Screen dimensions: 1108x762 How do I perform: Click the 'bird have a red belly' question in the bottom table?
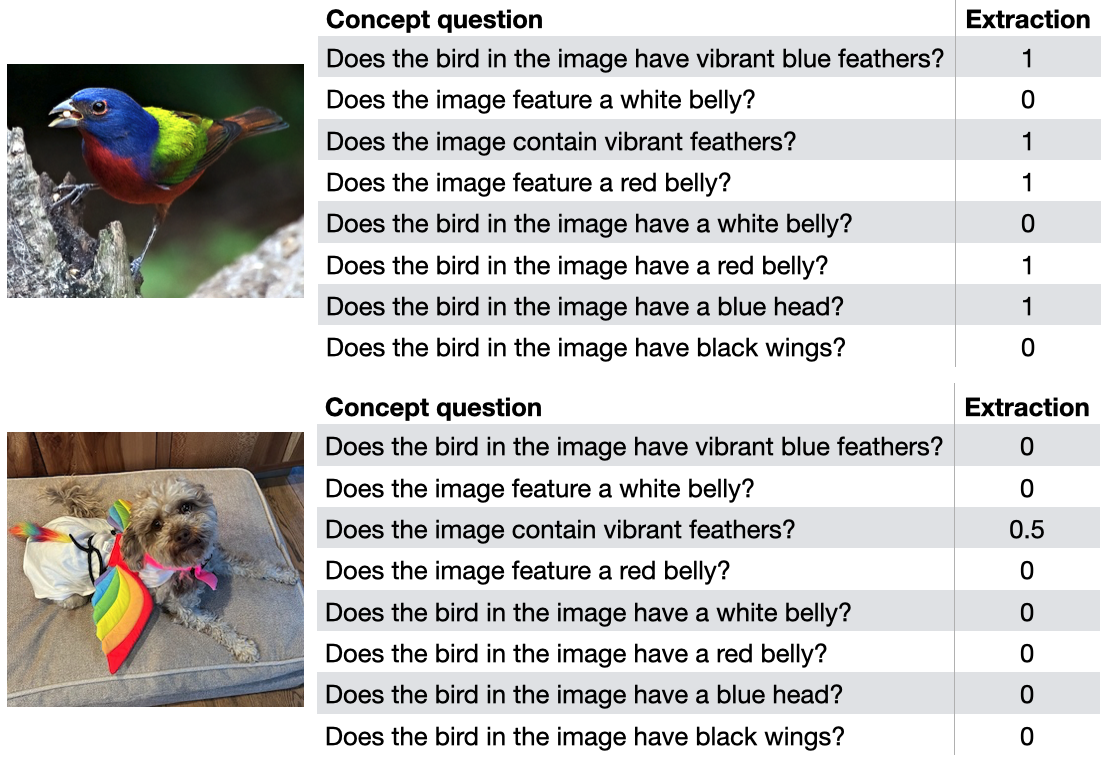576,654
